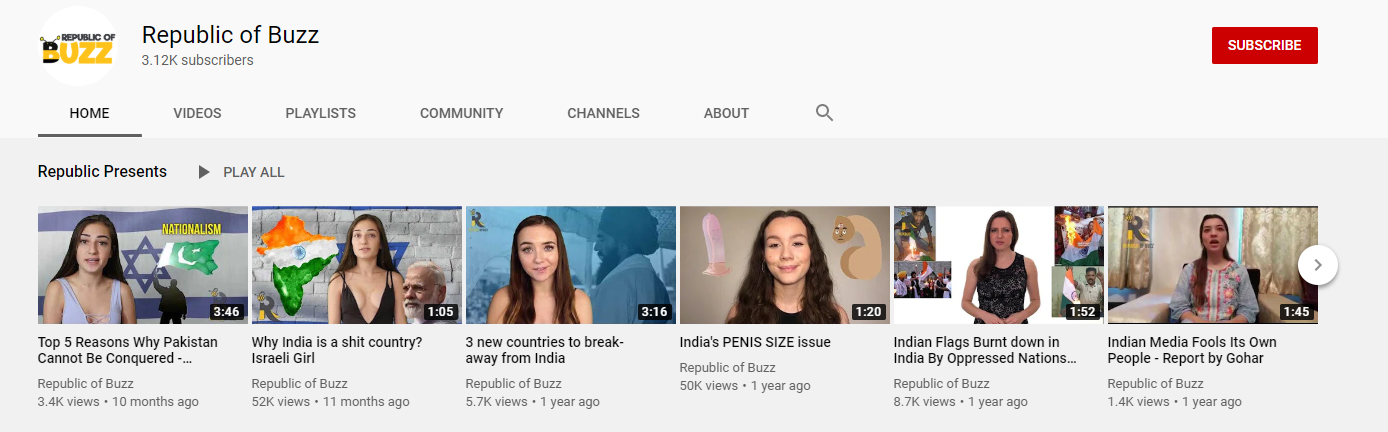Screen dimensions: 1388x432
Task: Click the Indian Media Fools Its Own People title
Action: coord(1192,350)
